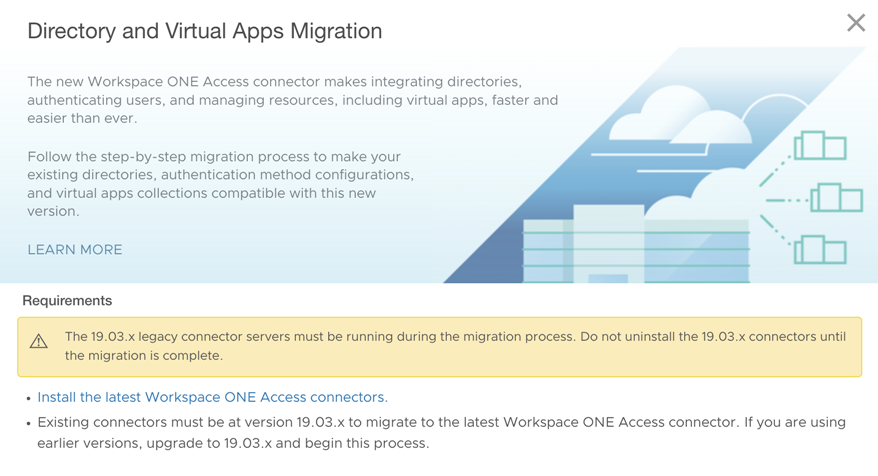Click the 'Requirements' heading
This screenshot has width=878, height=476.
pos(67,301)
